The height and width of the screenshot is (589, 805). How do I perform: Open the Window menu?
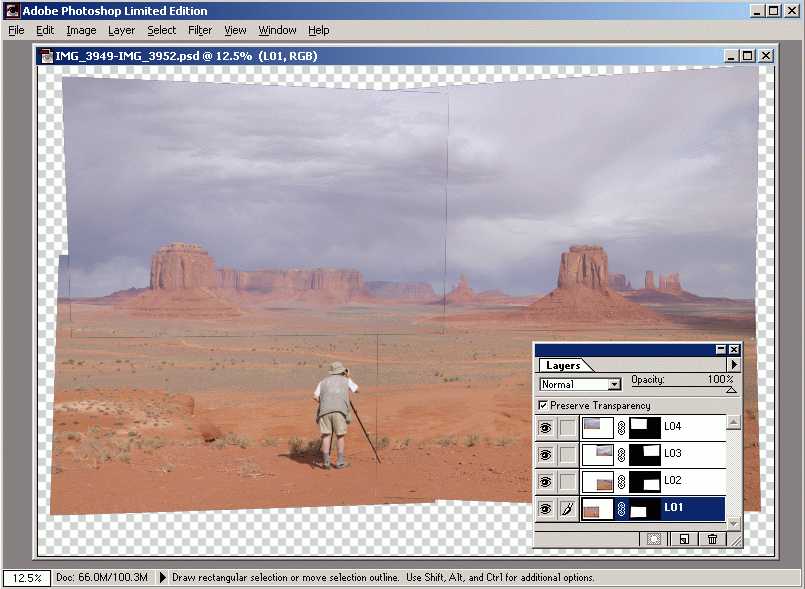[x=277, y=30]
